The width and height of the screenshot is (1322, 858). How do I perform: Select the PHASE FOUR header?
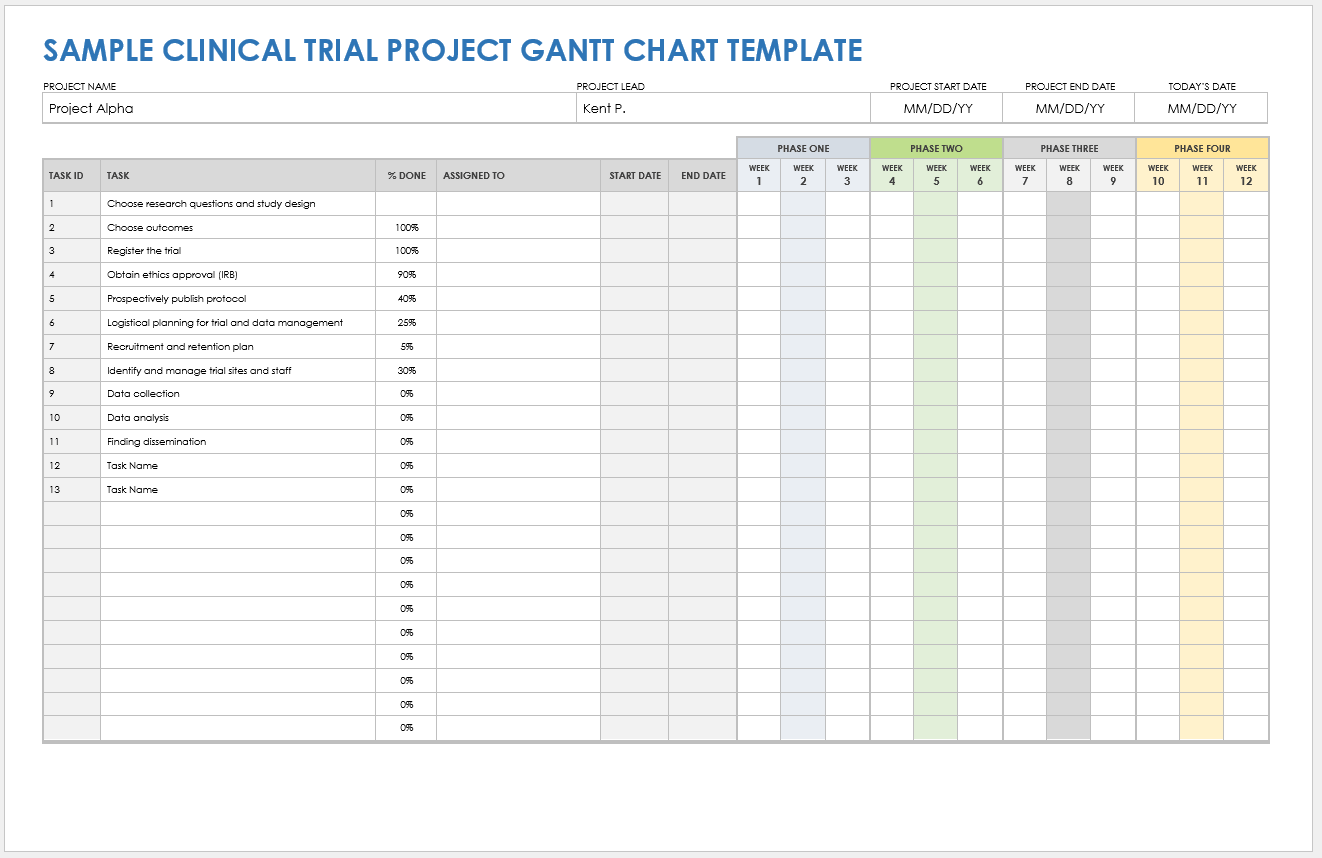coord(1200,148)
